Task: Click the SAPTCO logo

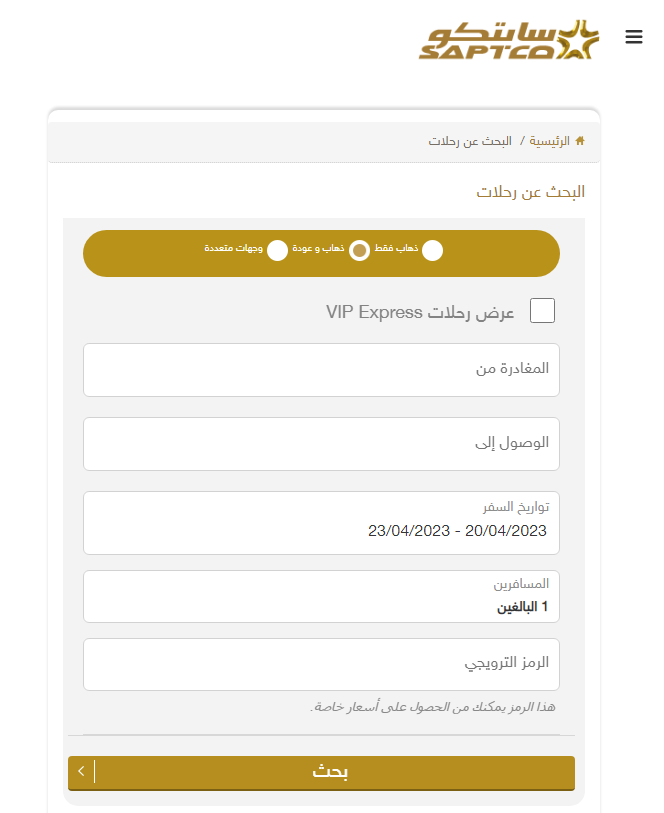Action: 509,40
